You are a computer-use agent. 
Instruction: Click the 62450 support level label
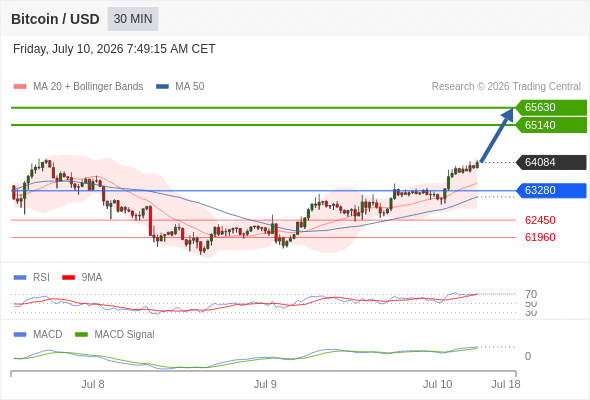(x=540, y=220)
